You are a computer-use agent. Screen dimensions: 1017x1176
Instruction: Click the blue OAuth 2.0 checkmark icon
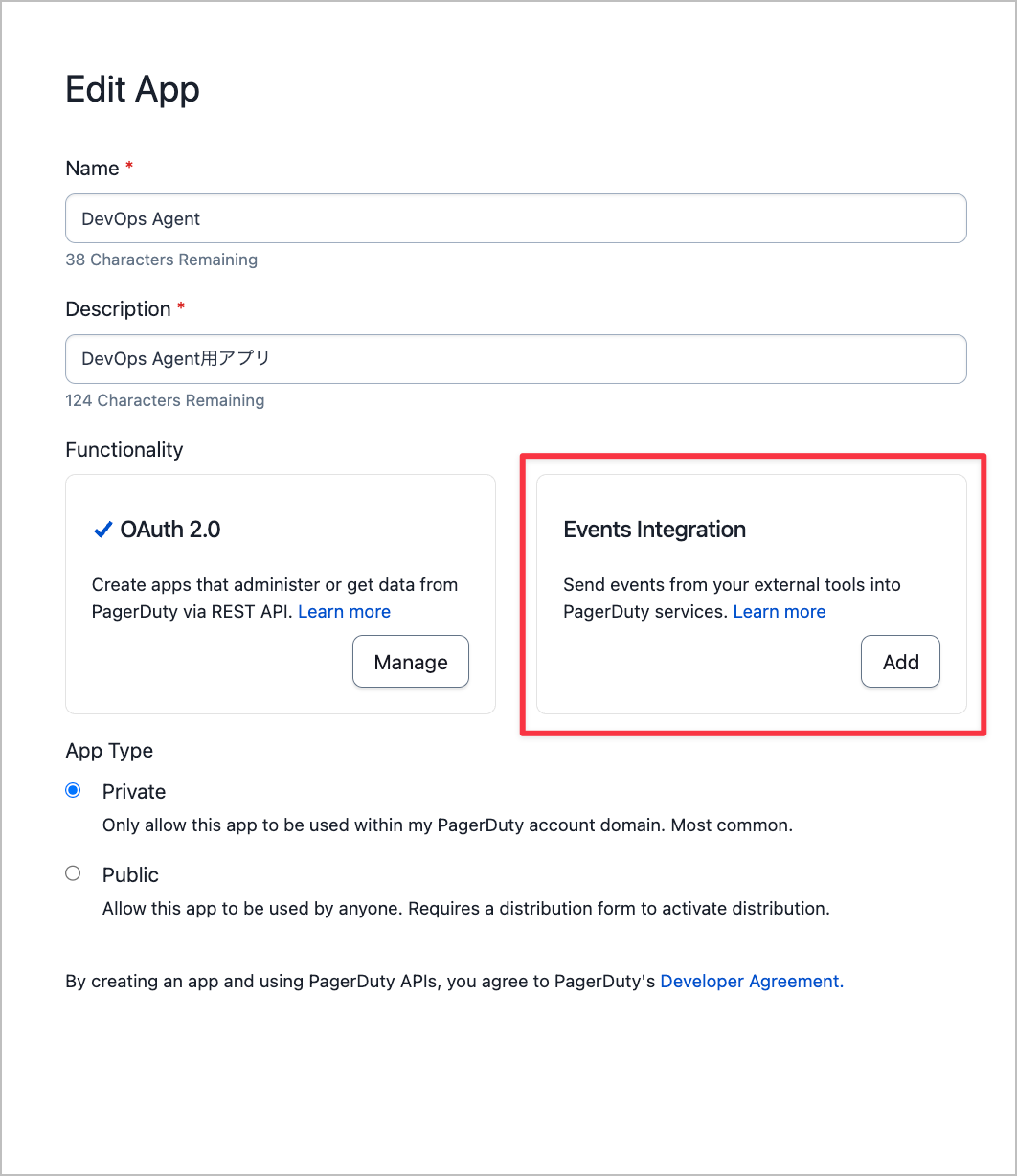(x=102, y=530)
